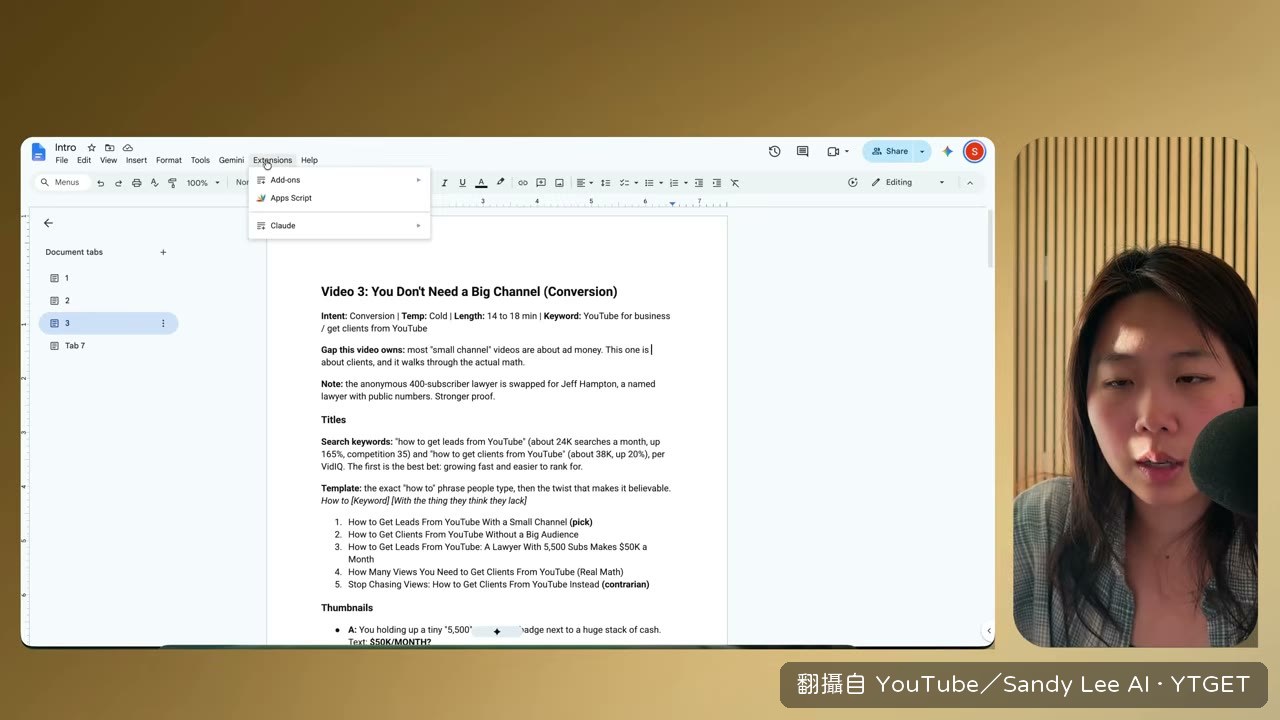The width and height of the screenshot is (1280, 720).
Task: Increase the indent
Action: click(717, 183)
